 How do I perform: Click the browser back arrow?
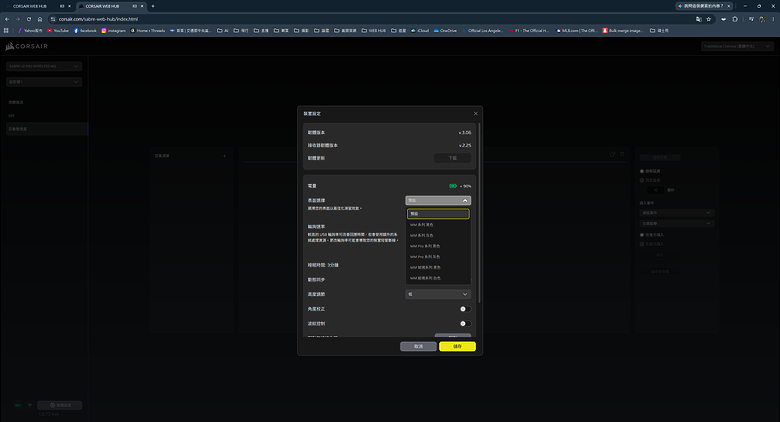[7, 19]
